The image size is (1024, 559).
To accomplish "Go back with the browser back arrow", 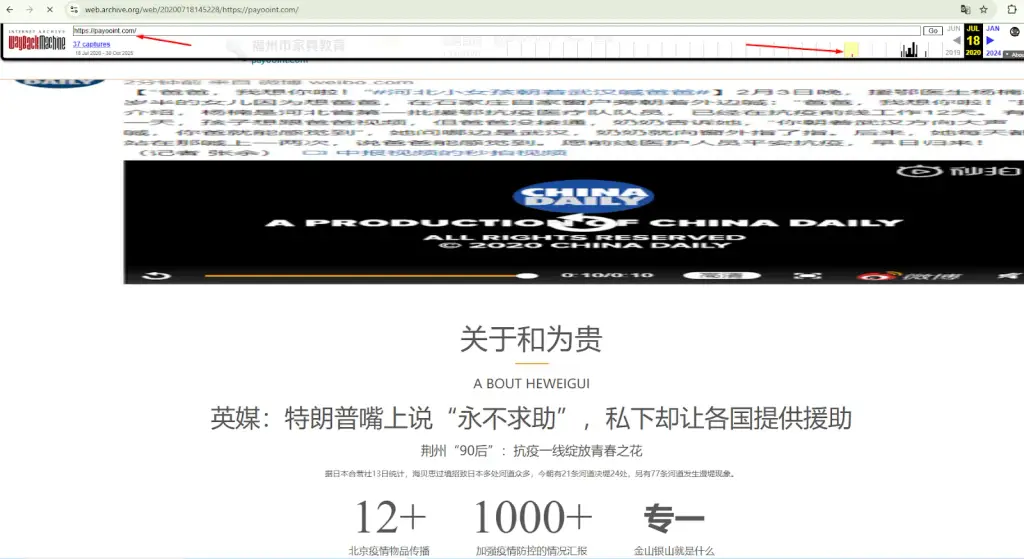I will point(10,9).
